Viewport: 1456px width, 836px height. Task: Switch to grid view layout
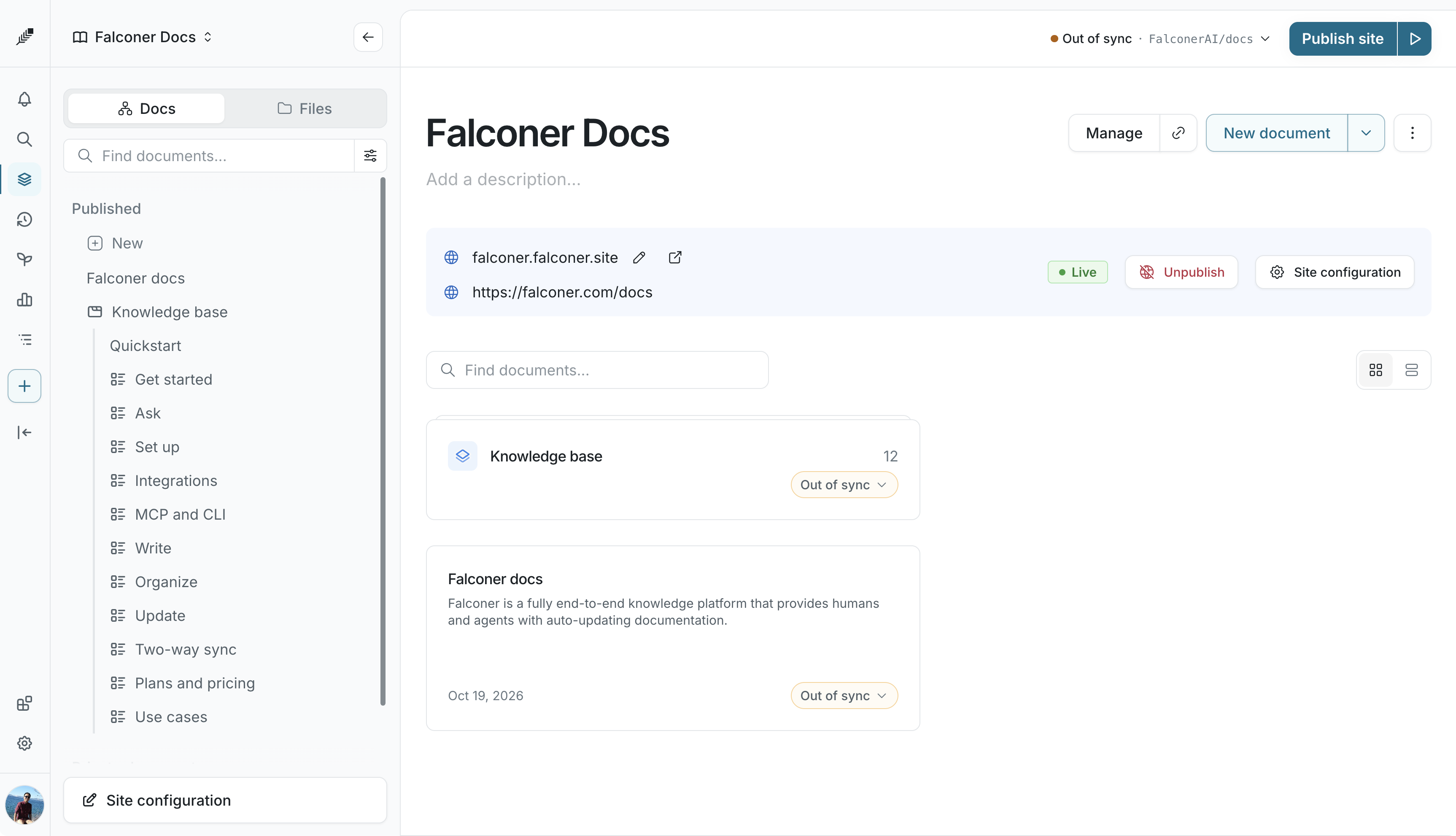[1375, 370]
